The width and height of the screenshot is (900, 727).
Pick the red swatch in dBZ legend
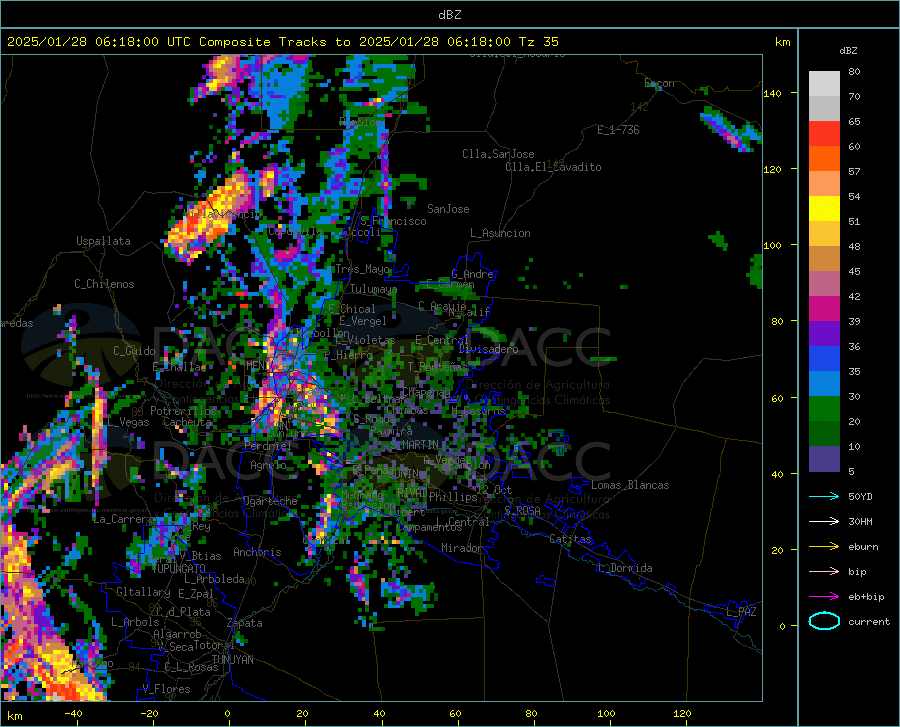click(x=824, y=133)
